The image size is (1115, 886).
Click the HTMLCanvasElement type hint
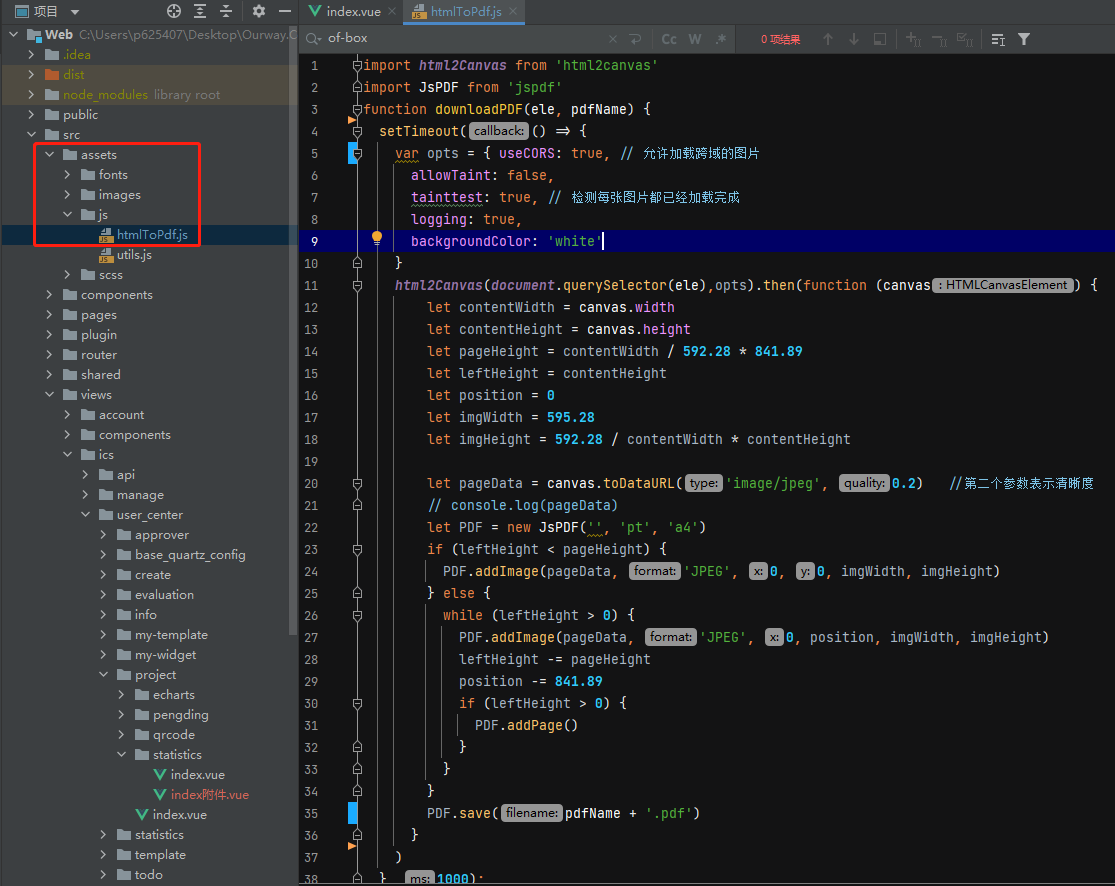1002,285
